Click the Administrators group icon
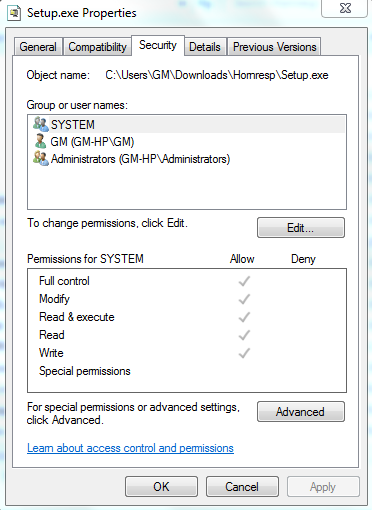 click(x=41, y=158)
